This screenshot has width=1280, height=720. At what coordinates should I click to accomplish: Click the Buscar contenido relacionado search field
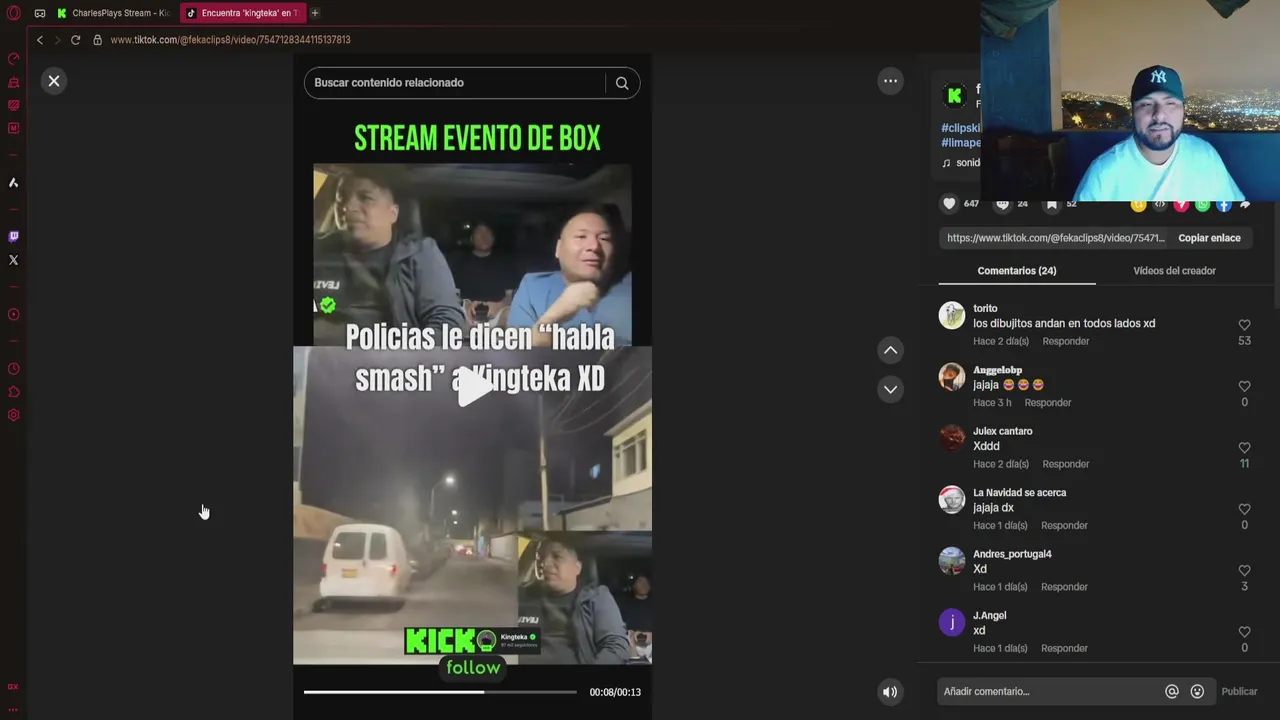[456, 83]
